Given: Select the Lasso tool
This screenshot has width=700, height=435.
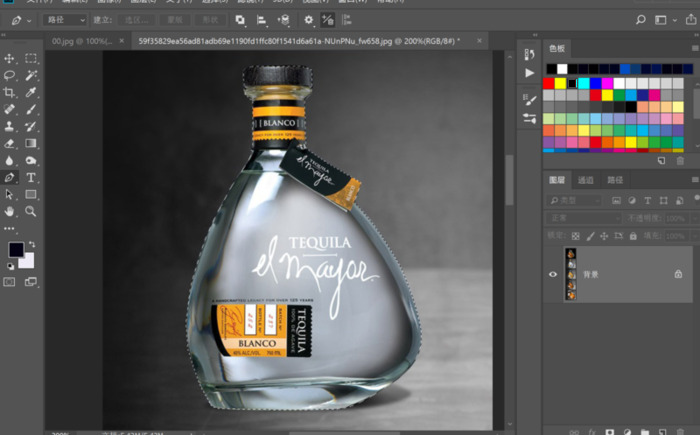Looking at the screenshot, I should (x=10, y=75).
